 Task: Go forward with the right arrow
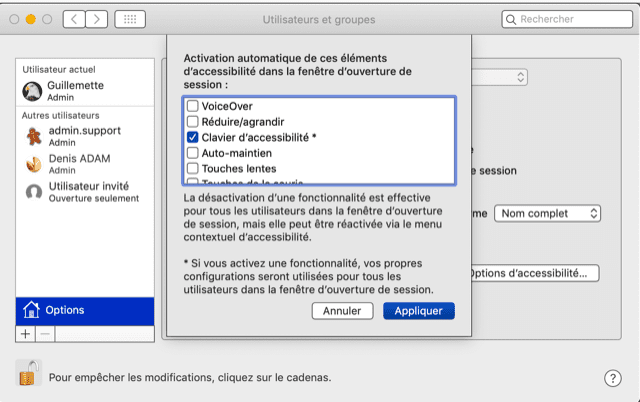97,19
